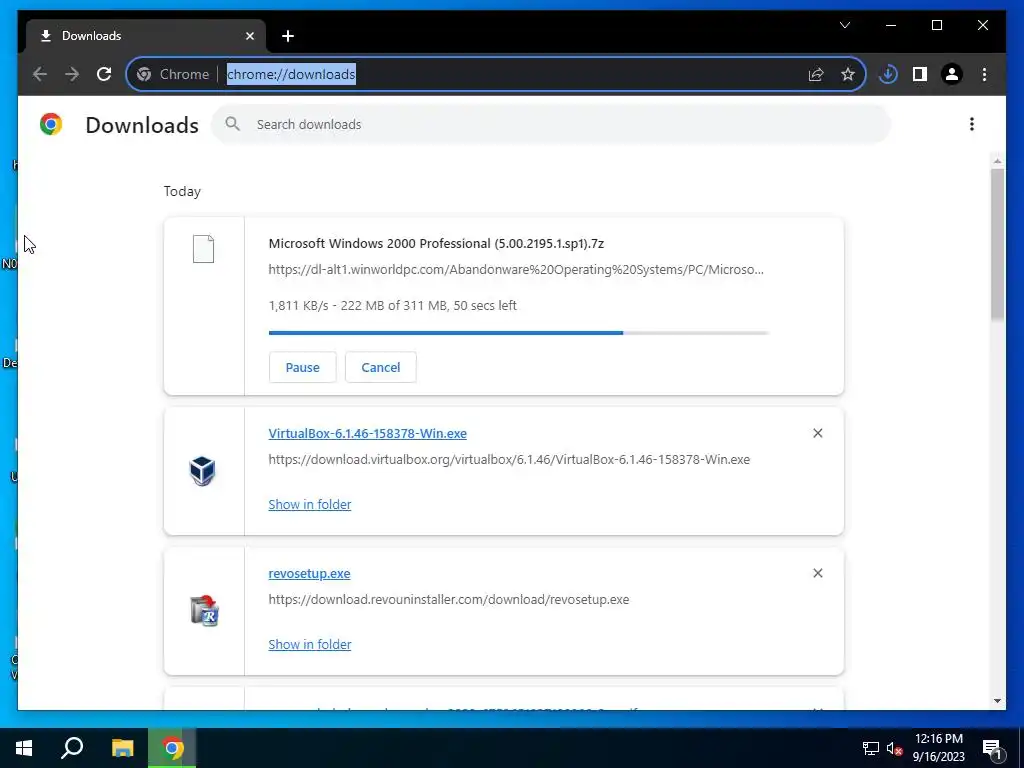Open the notification center icon
Image resolution: width=1024 pixels, height=768 pixels.
pos(993,748)
